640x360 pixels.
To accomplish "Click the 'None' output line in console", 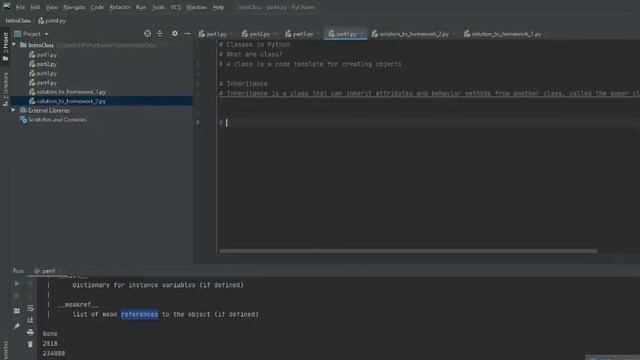I will click(x=50, y=334).
